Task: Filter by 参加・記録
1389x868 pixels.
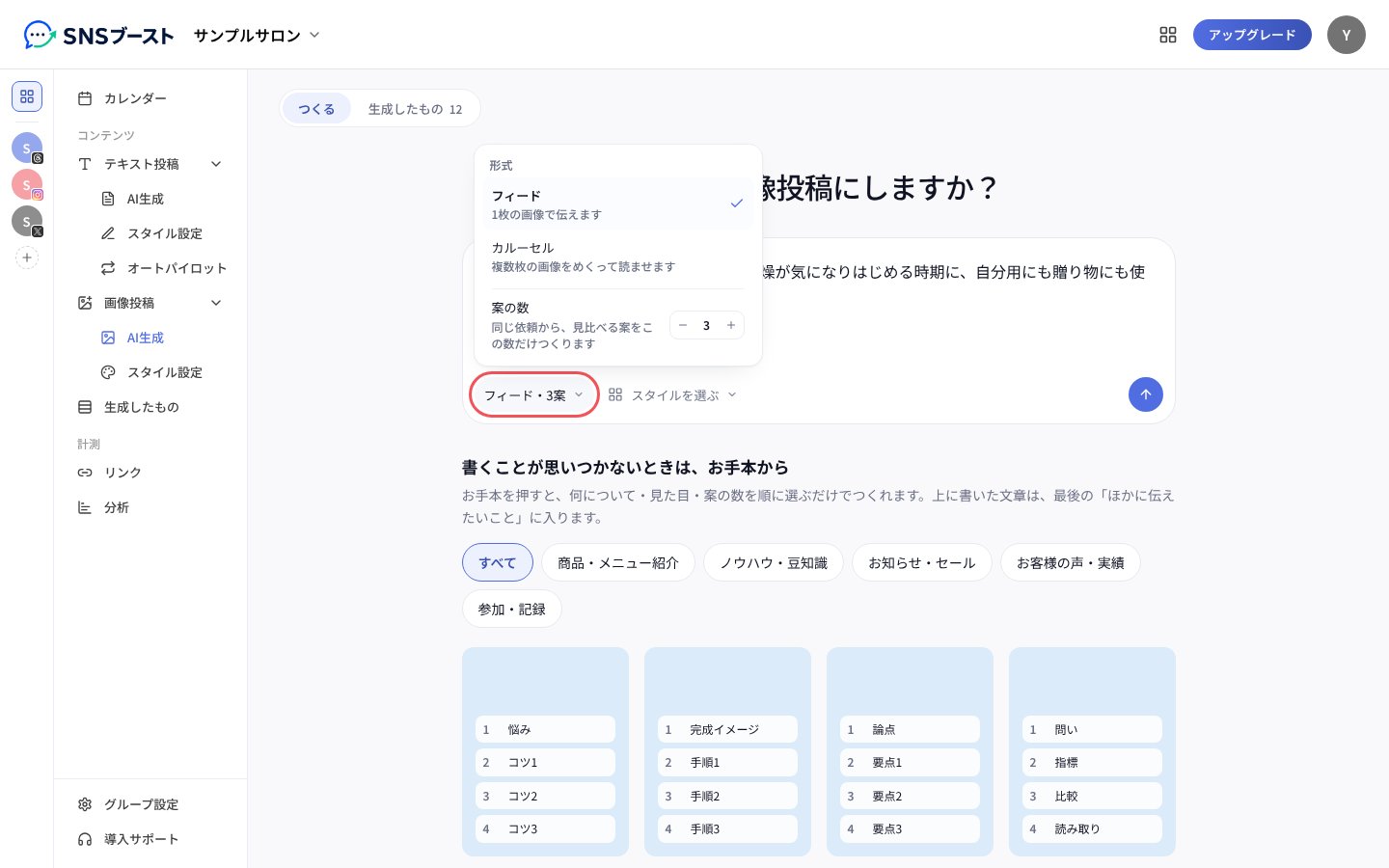Action: point(512,609)
